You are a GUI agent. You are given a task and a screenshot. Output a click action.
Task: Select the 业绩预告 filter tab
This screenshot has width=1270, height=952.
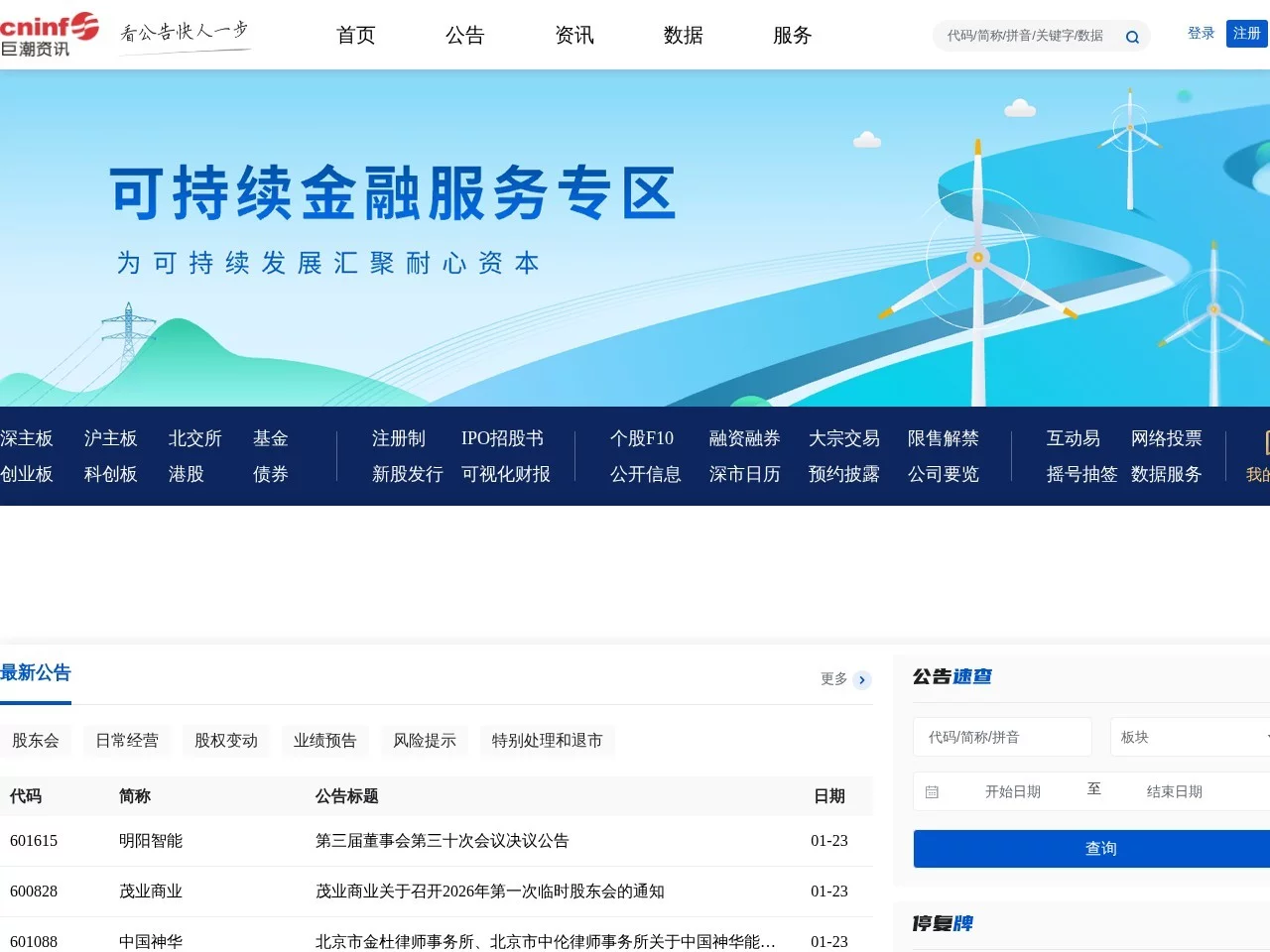pos(324,741)
